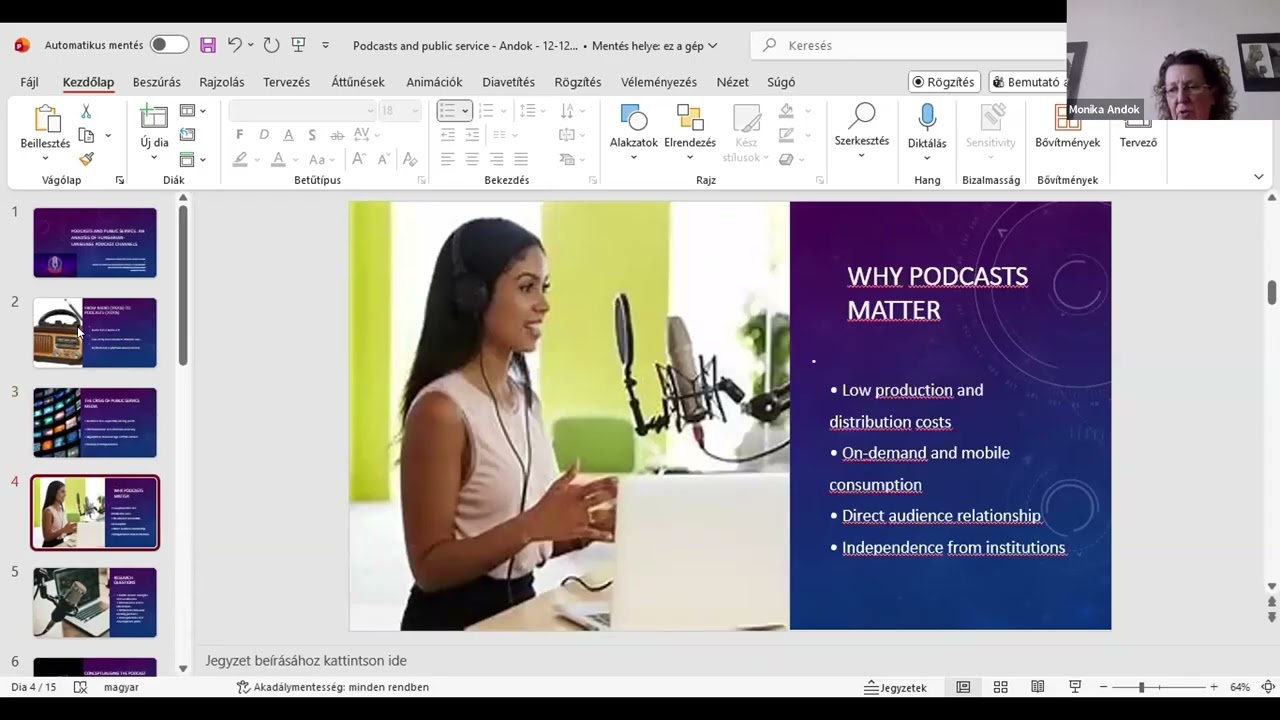1280x720 pixels.
Task: Click Akadálymentesség: minden rendben status
Action: 333,688
